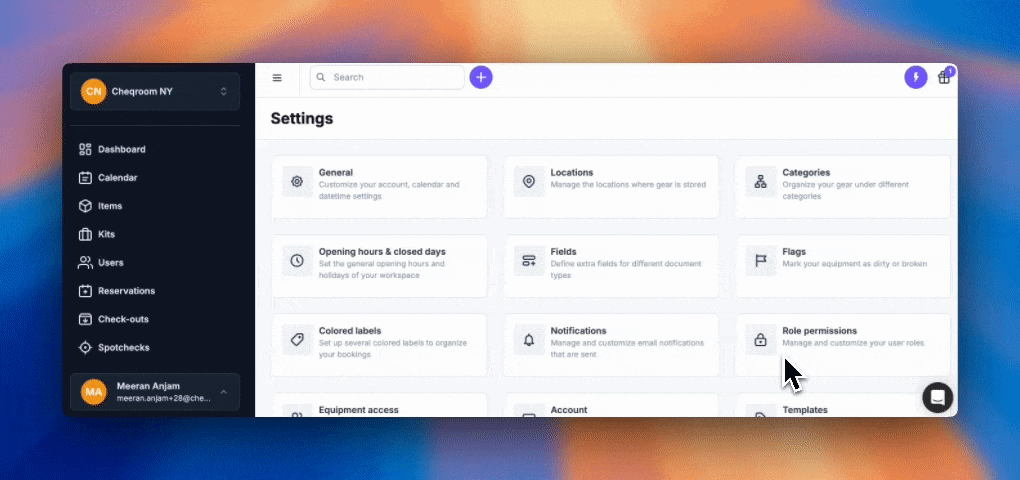Click the Categories hierarchy icon
Viewport: 1020px width, 480px height.
[760, 182]
